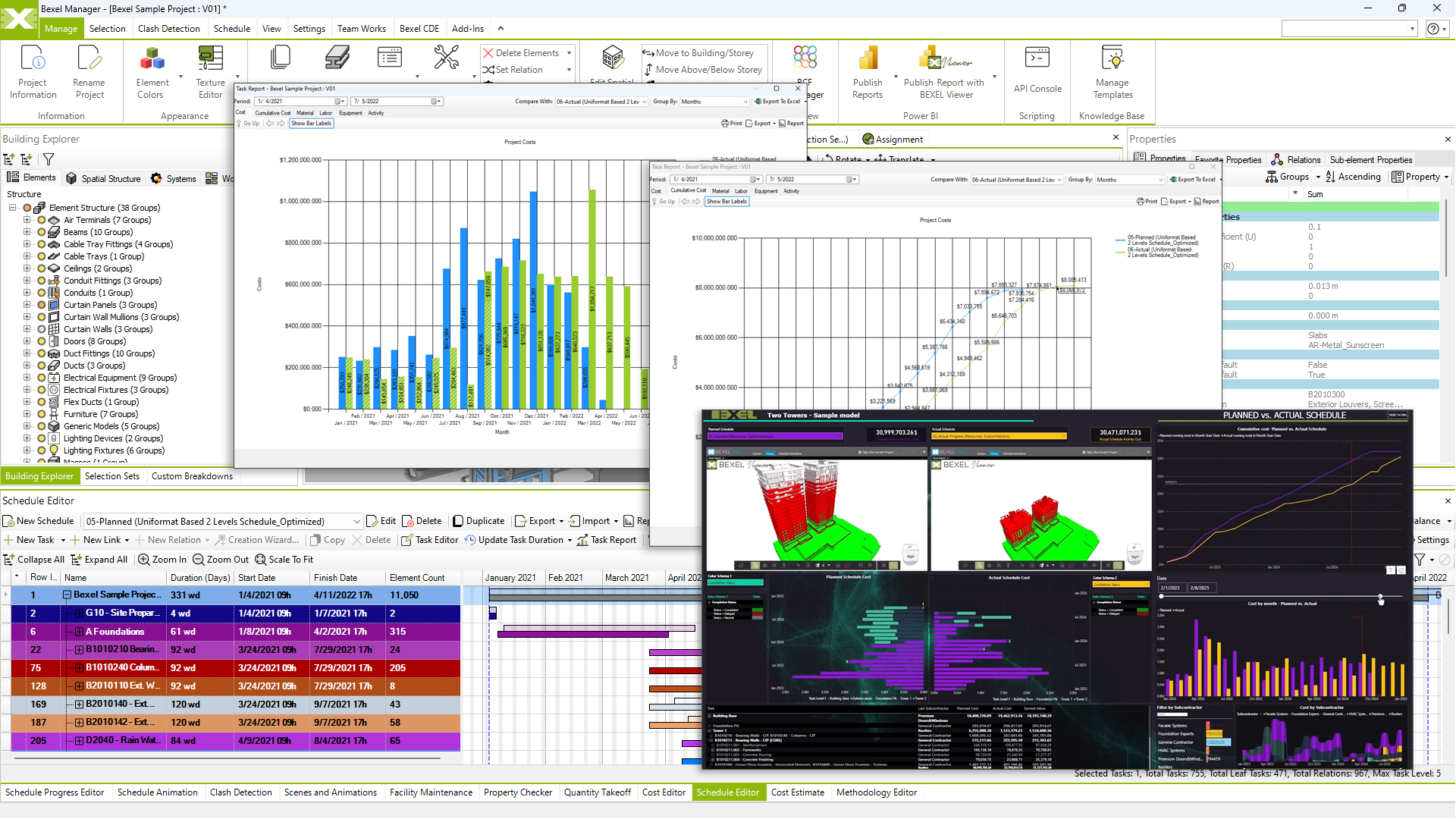Click the filter icon in Building Explorer
This screenshot has height=819, width=1456.
point(48,159)
